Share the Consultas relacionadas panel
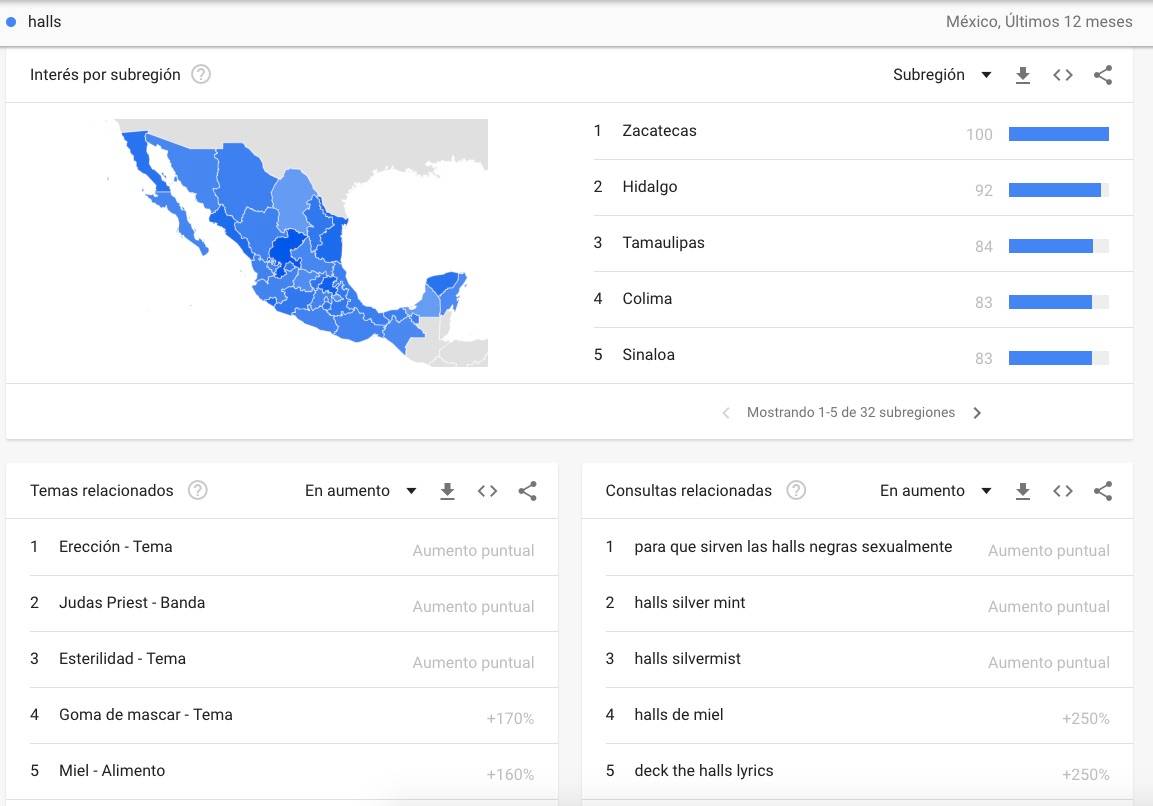Viewport: 1153px width, 806px height. tap(1102, 491)
